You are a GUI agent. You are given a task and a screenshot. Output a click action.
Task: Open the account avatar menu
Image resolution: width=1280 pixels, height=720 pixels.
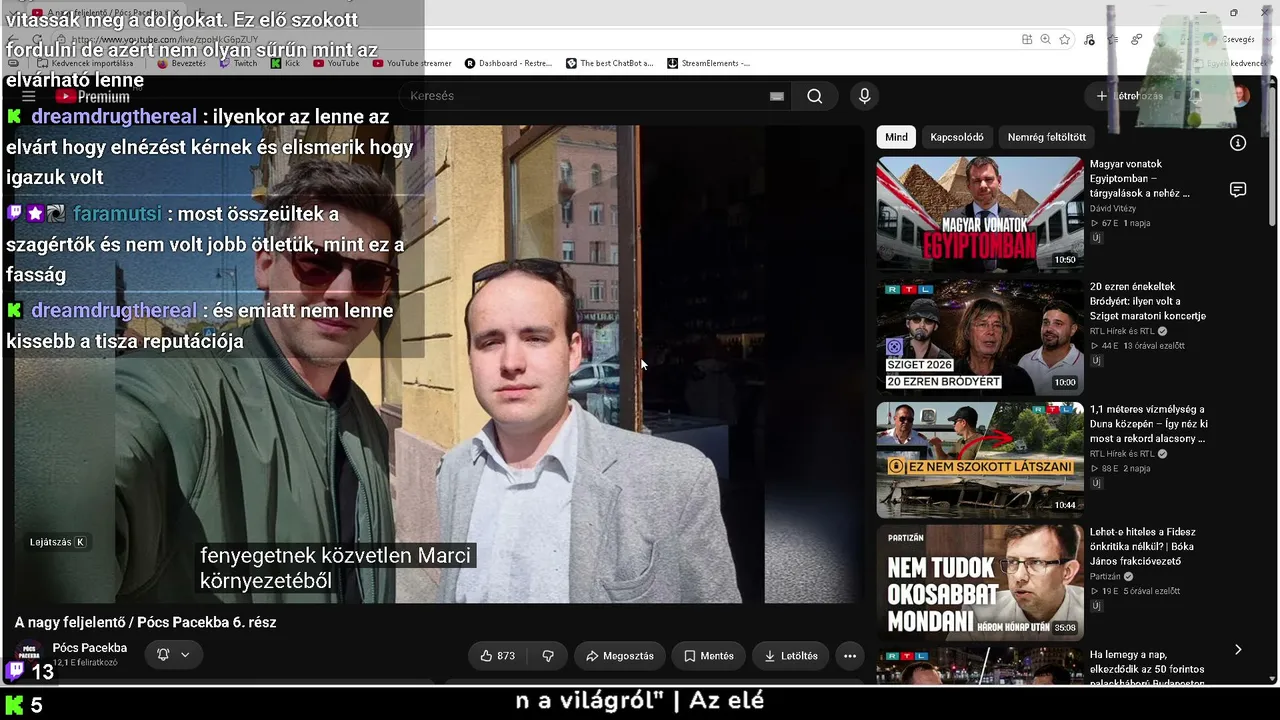click(1241, 96)
